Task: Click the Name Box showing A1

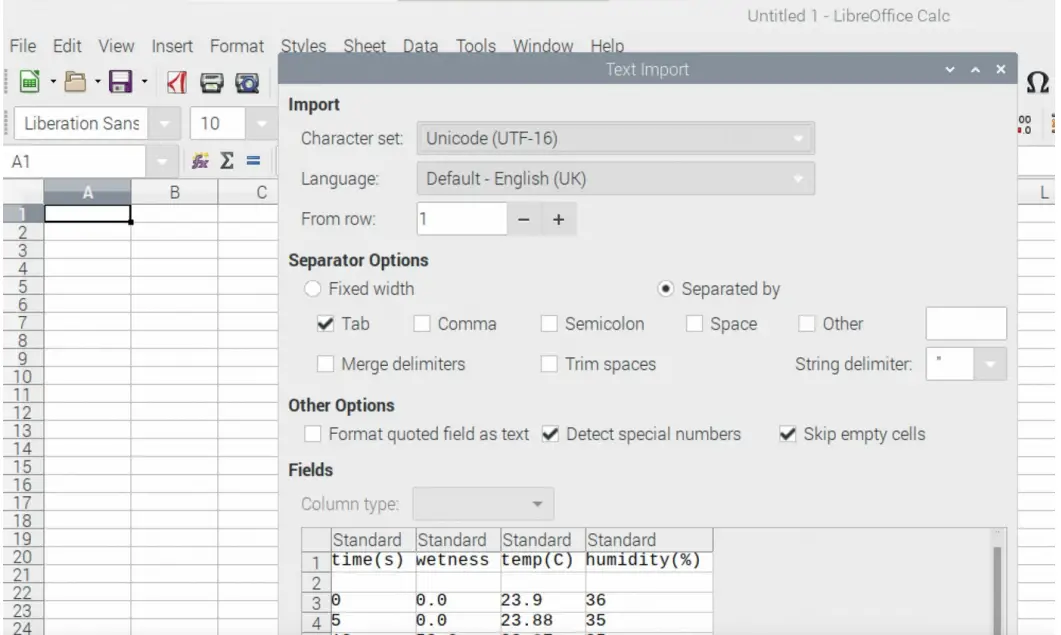Action: click(74, 162)
